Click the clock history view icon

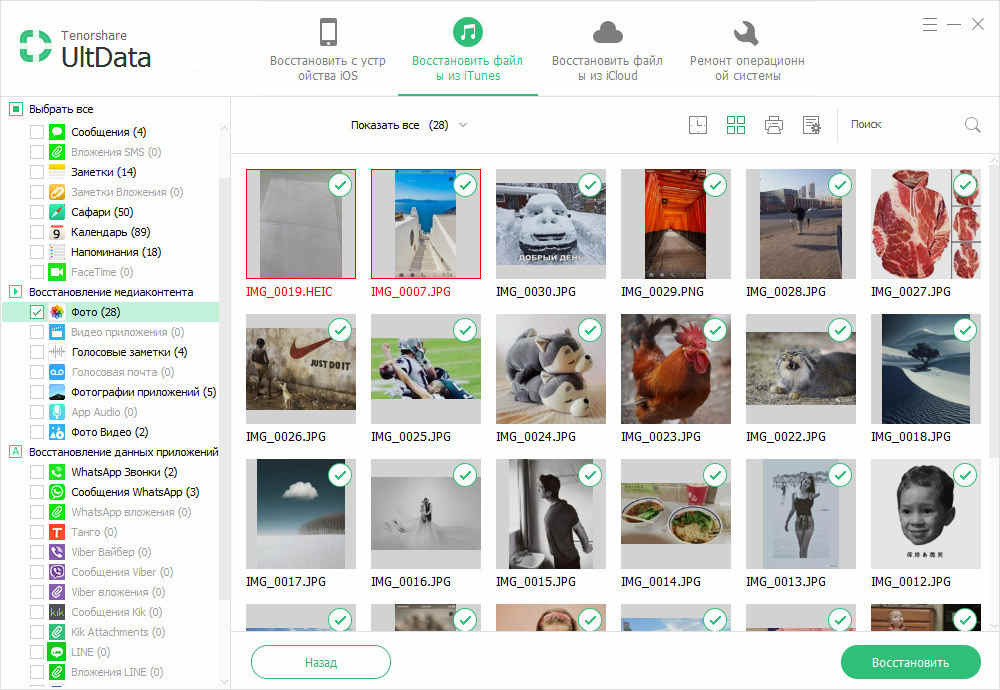(x=698, y=125)
